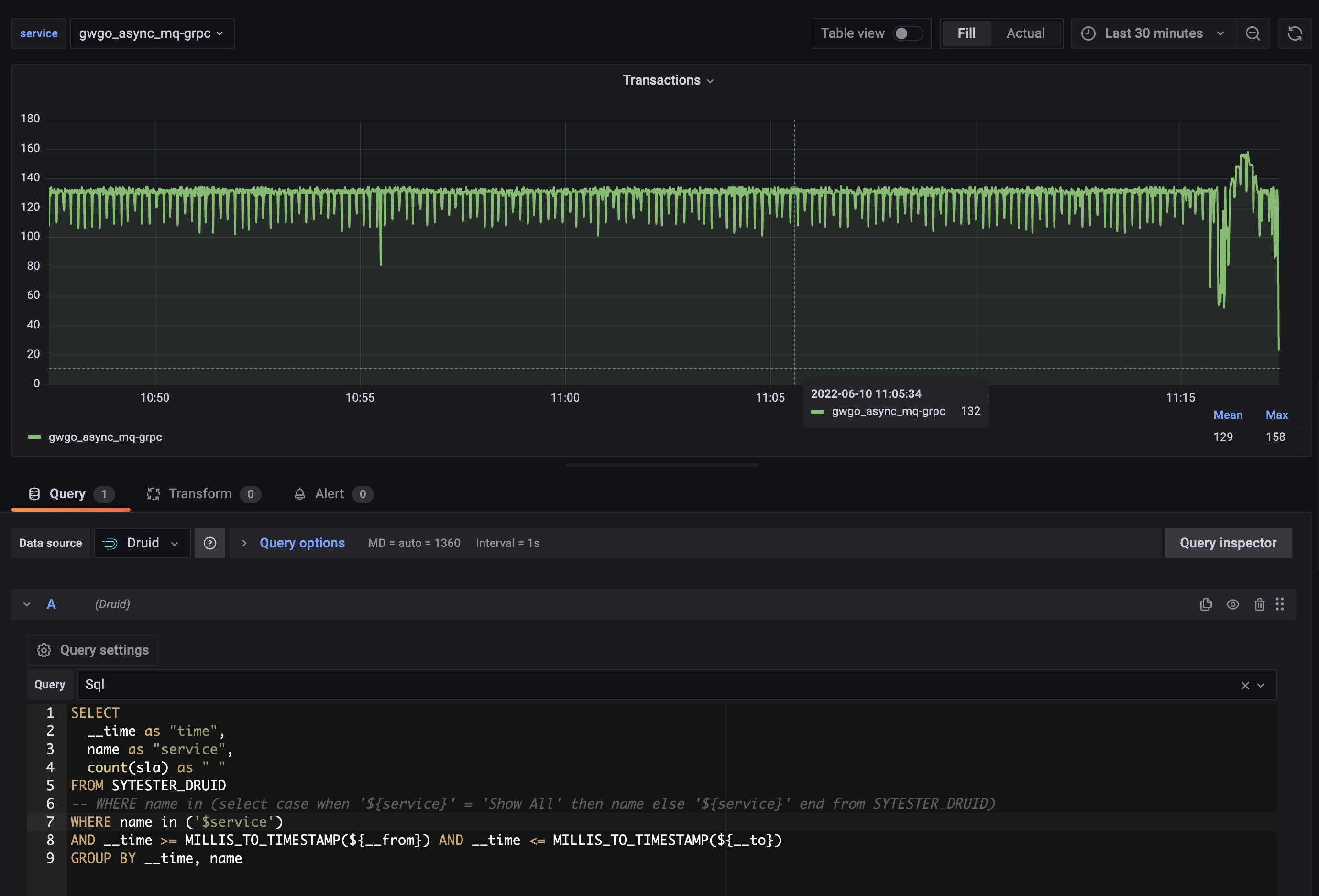This screenshot has height=896, width=1319.
Task: Duplicate query A with the copy icon
Action: (1206, 604)
